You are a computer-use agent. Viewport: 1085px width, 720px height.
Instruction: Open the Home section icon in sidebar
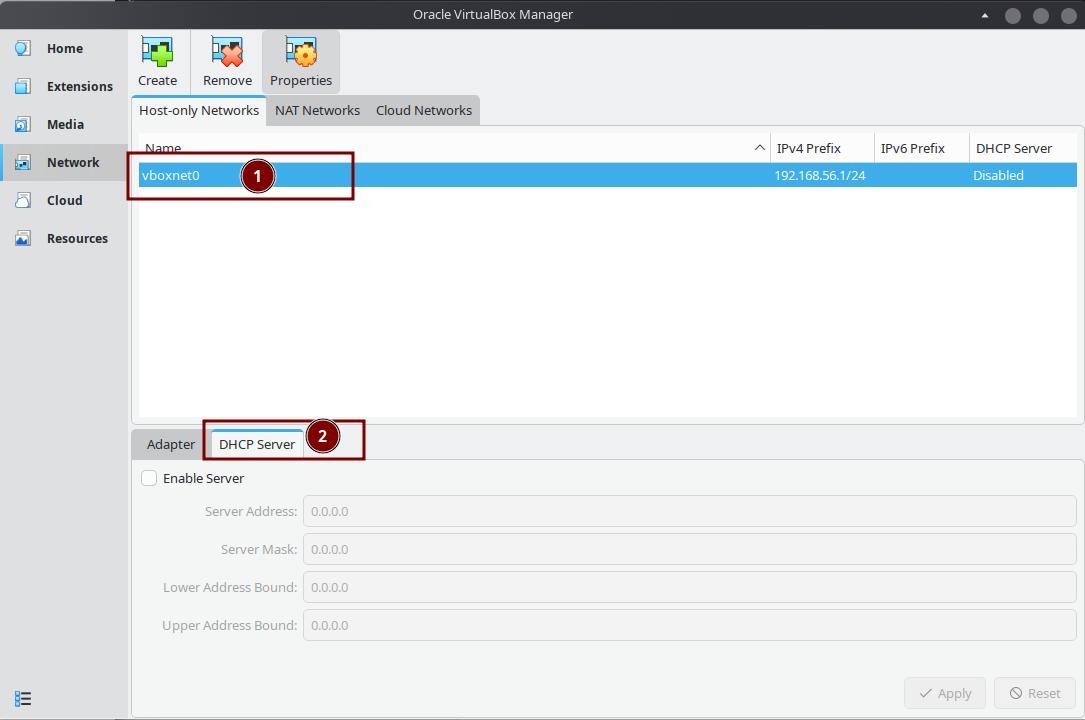pyautogui.click(x=23, y=48)
